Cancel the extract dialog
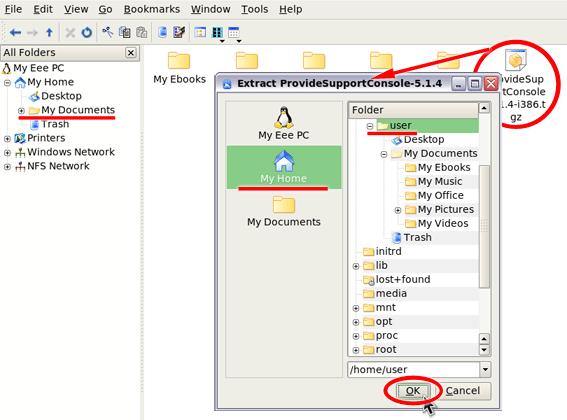 (x=462, y=391)
